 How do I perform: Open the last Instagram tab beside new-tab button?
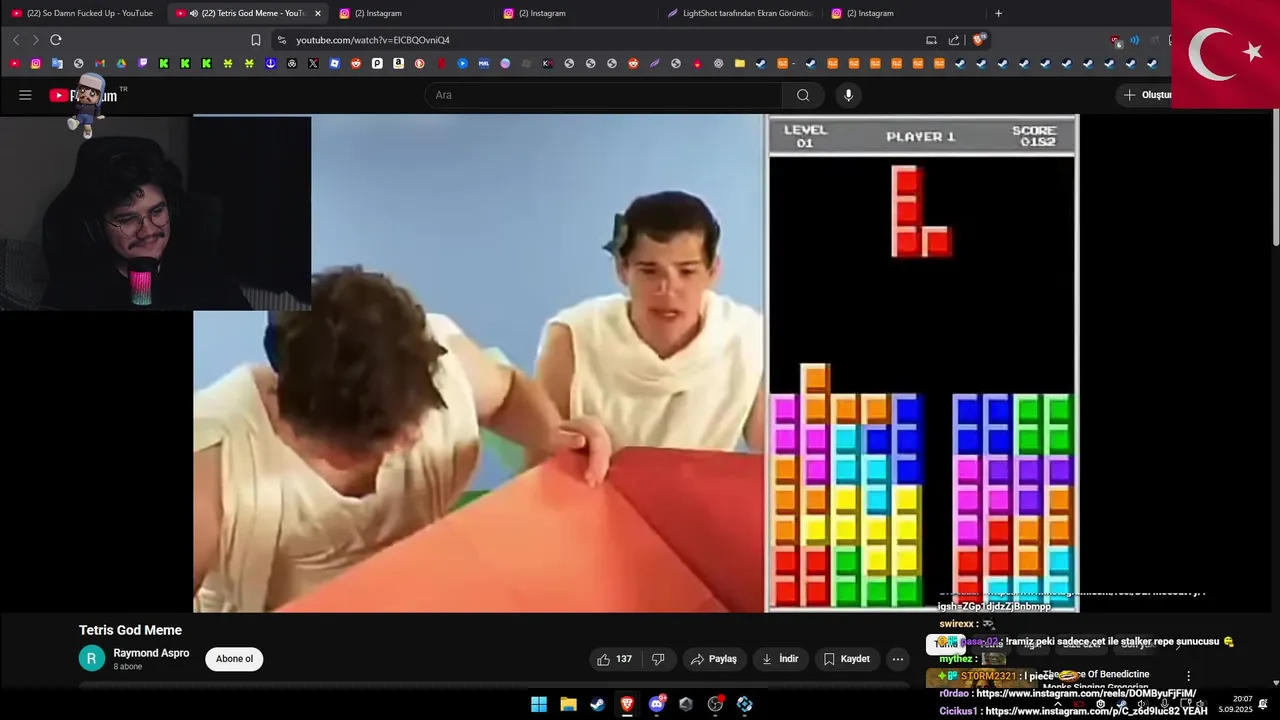[903, 13]
